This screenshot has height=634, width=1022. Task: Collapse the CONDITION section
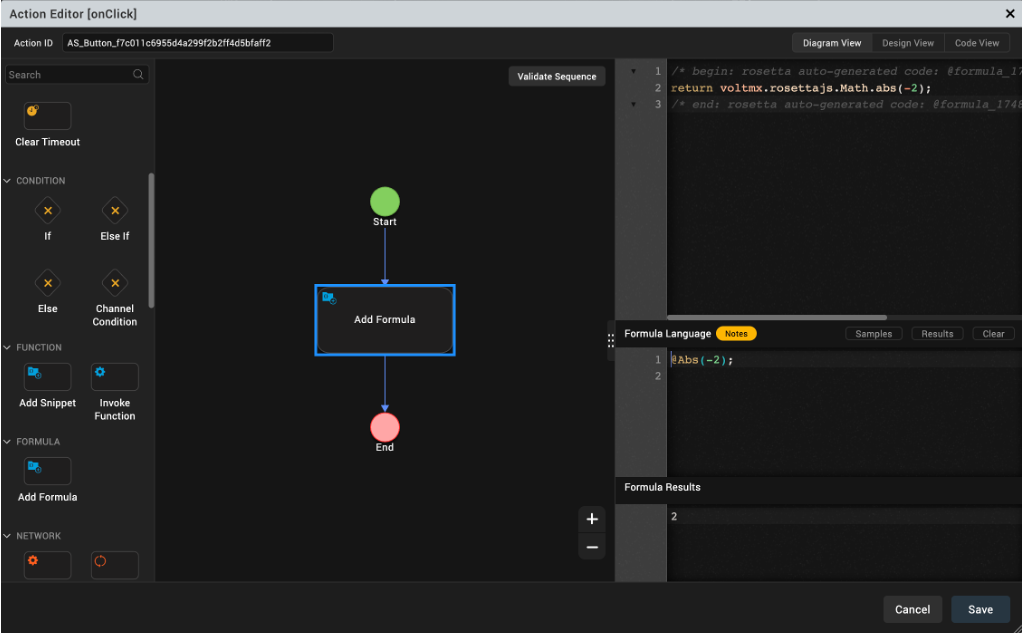click(7, 180)
